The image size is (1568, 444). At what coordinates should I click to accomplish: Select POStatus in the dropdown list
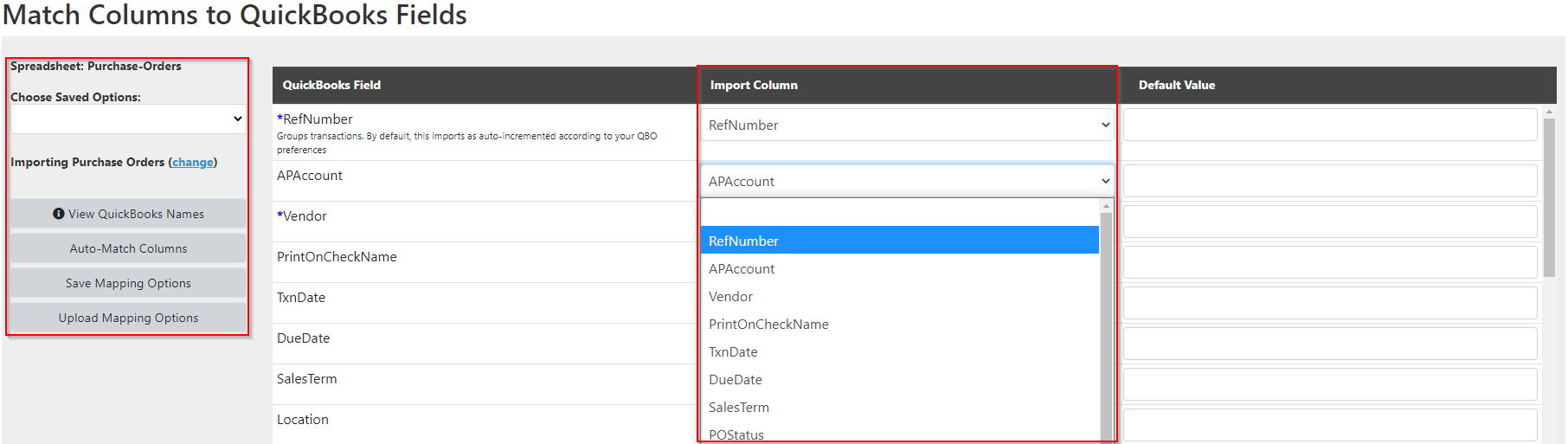(x=899, y=434)
